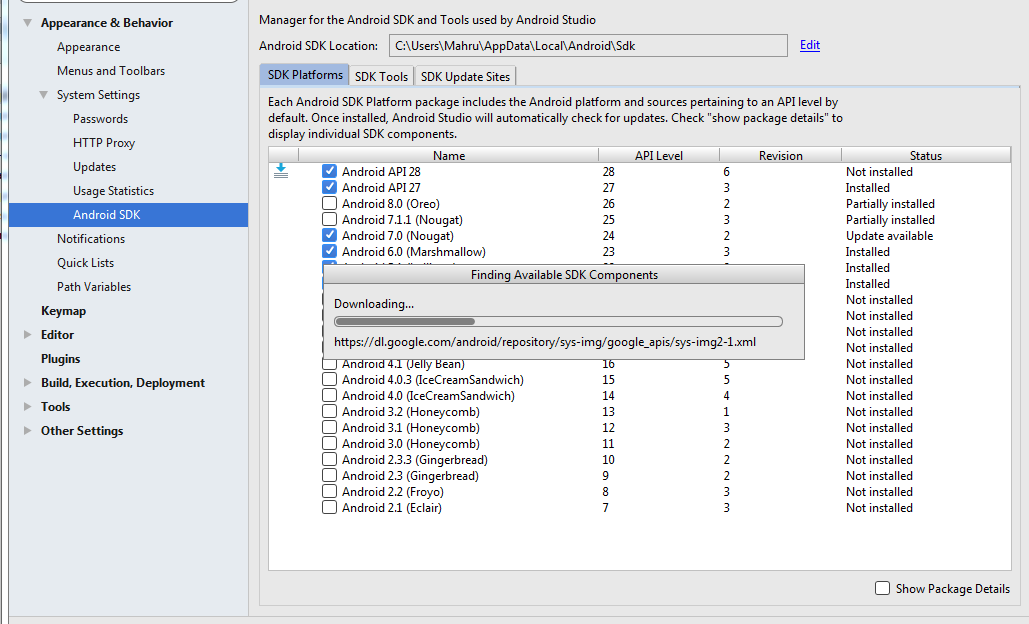1029x624 pixels.
Task: Expand the Editor settings group
Action: [27, 335]
